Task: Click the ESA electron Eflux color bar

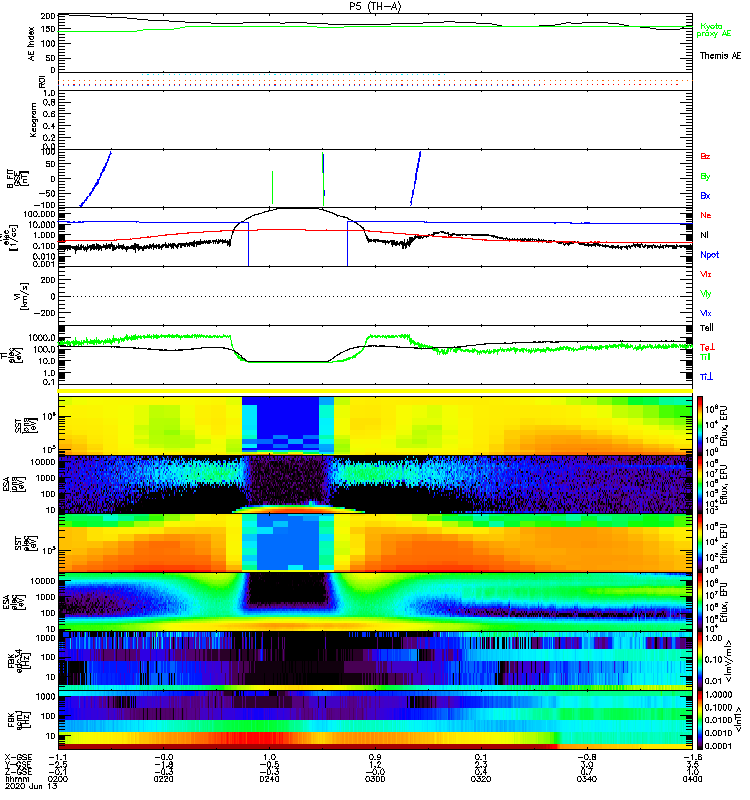Action: click(x=699, y=602)
